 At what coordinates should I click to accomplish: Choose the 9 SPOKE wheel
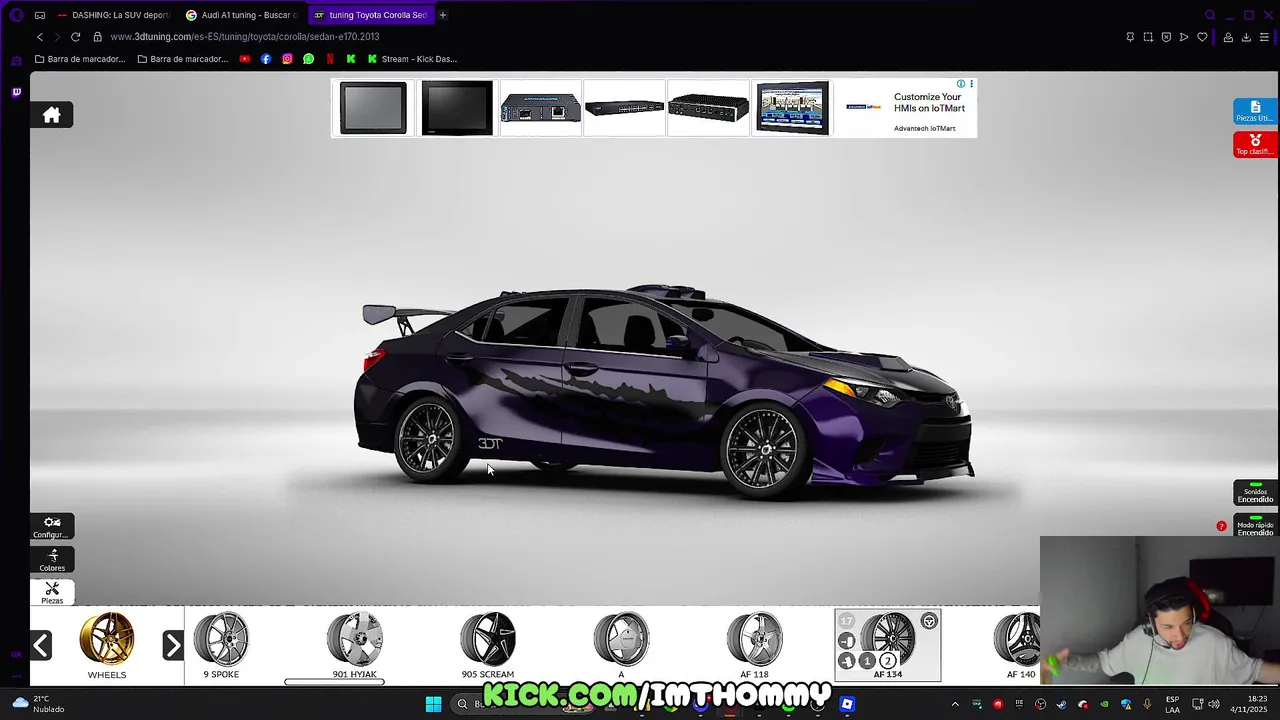pyautogui.click(x=221, y=646)
